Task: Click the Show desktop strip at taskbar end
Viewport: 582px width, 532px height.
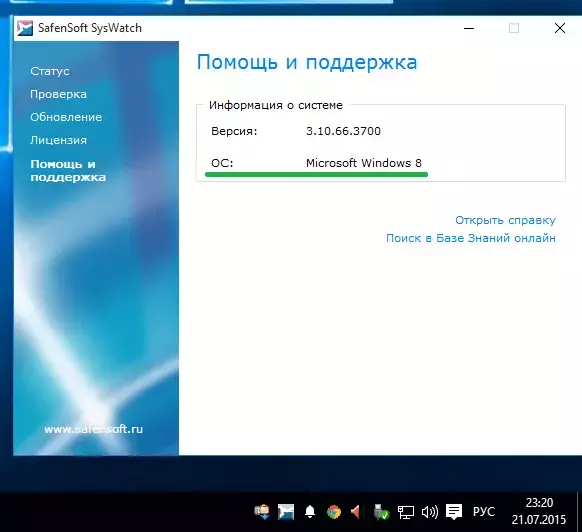Action: point(579,512)
